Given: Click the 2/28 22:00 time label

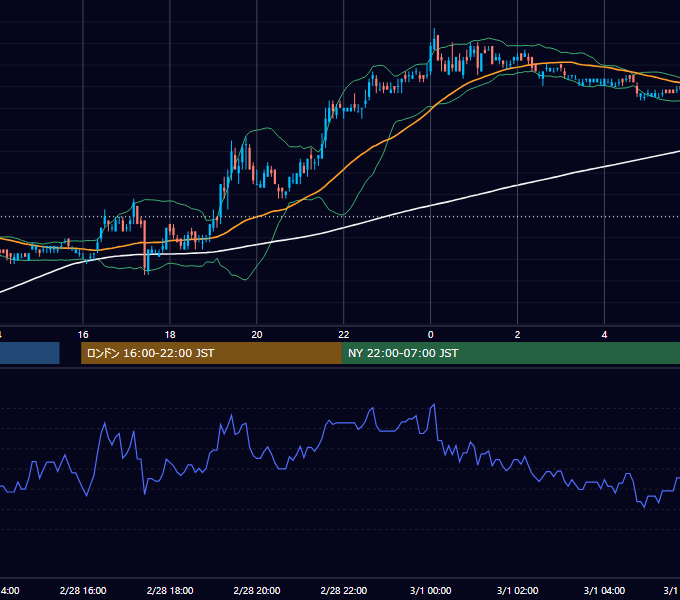Looking at the screenshot, I should pyautogui.click(x=343, y=590).
